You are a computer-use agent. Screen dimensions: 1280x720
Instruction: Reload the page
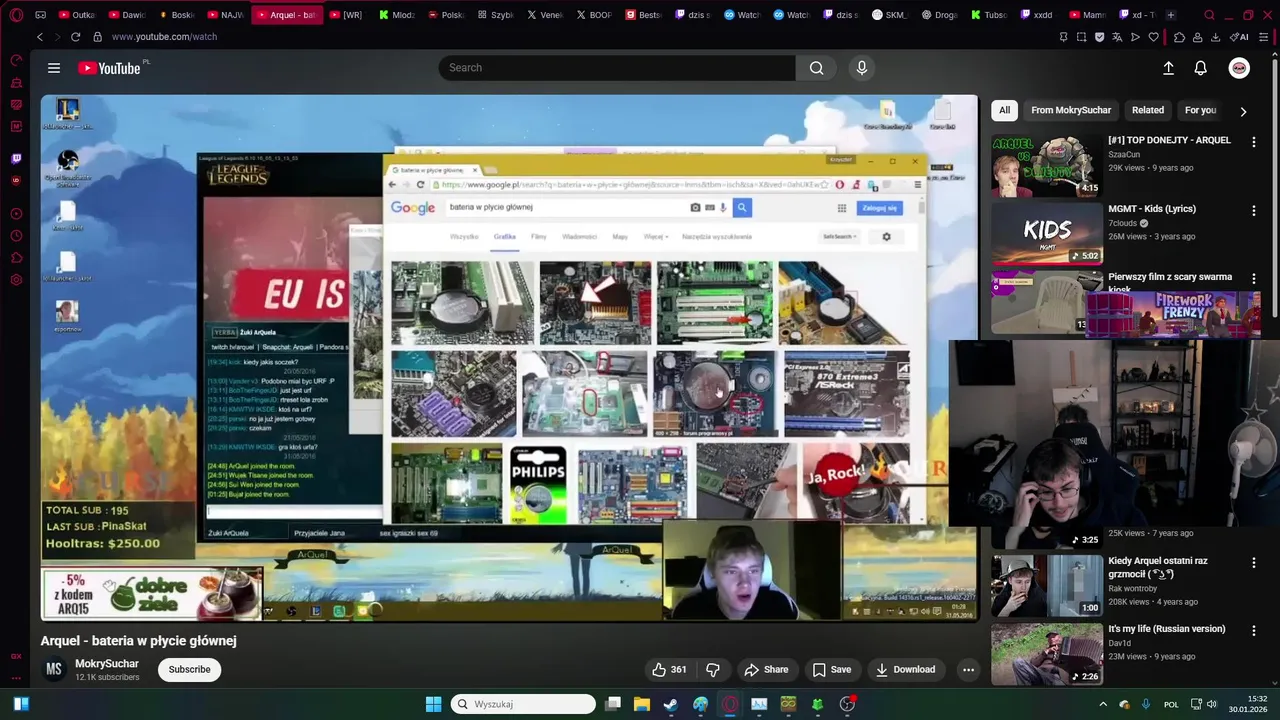point(75,37)
